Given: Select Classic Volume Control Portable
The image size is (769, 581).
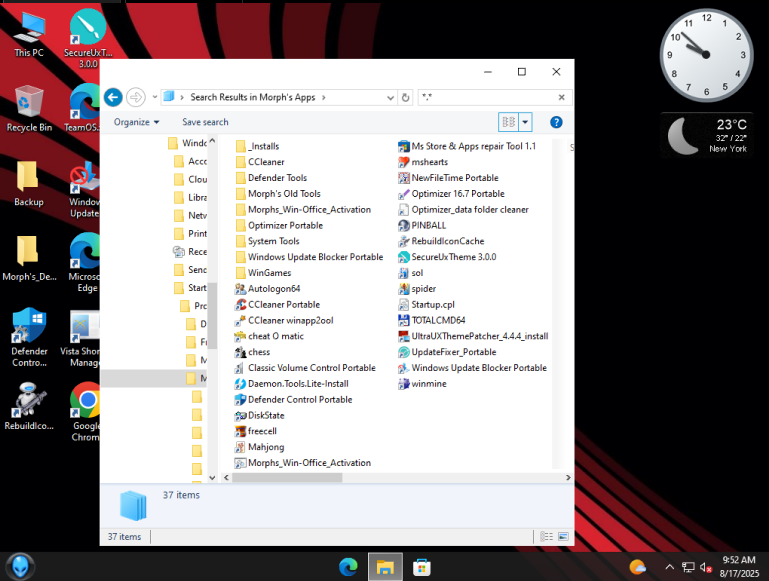Looking at the screenshot, I should click(x=305, y=368).
